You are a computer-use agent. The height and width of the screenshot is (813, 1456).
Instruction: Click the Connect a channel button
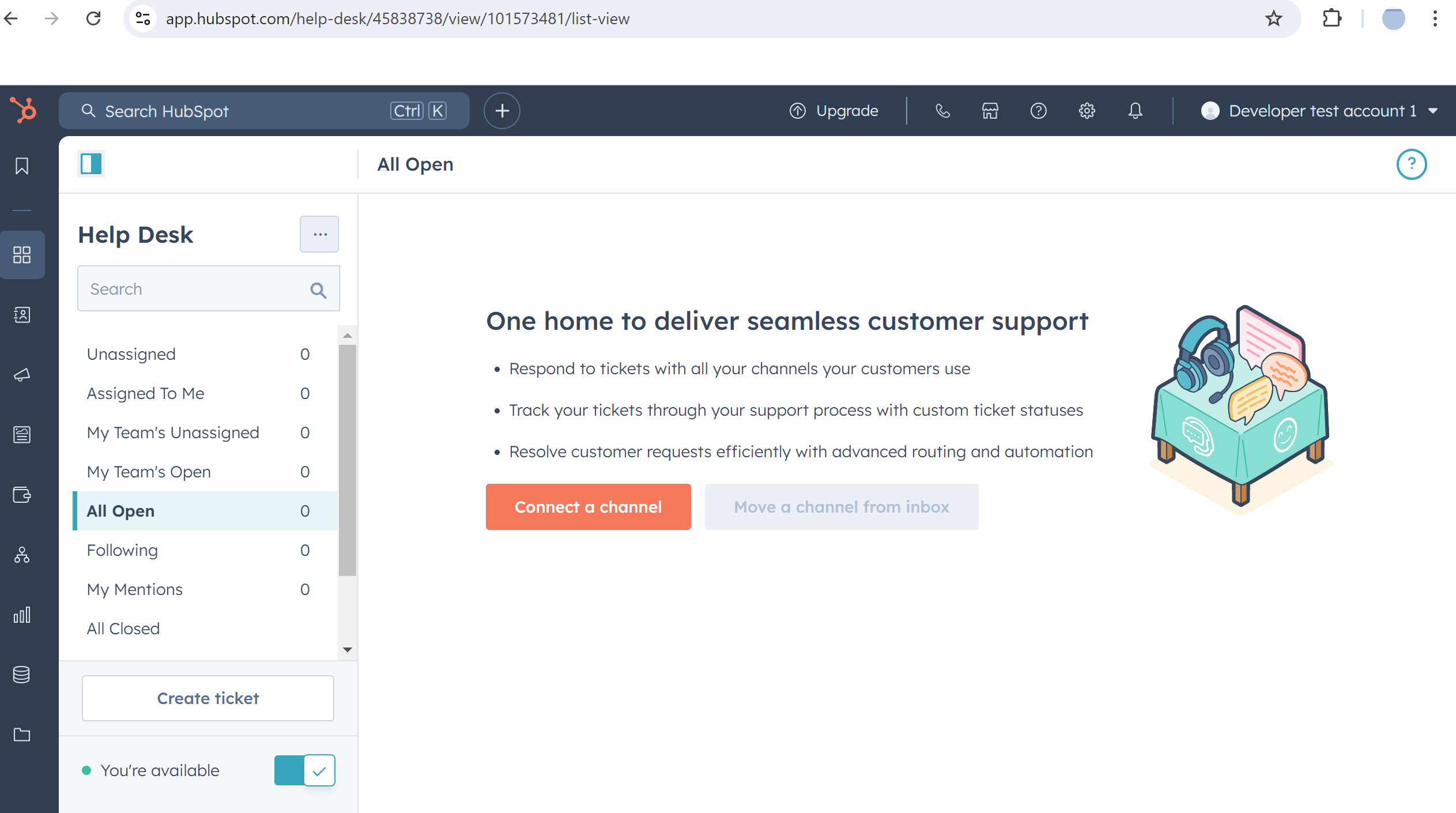click(x=587, y=507)
